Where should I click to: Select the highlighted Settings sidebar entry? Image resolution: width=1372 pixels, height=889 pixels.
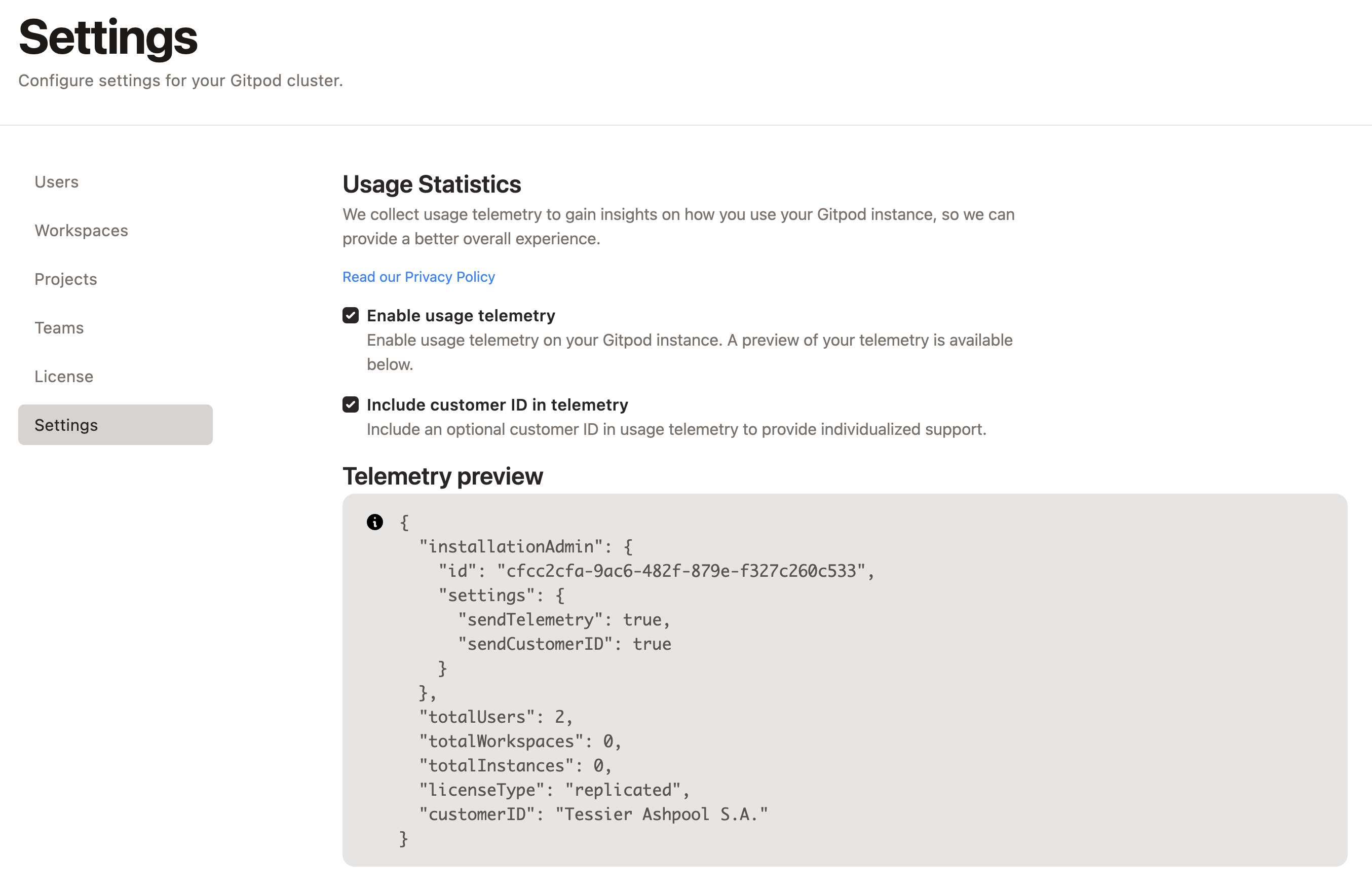(x=66, y=425)
